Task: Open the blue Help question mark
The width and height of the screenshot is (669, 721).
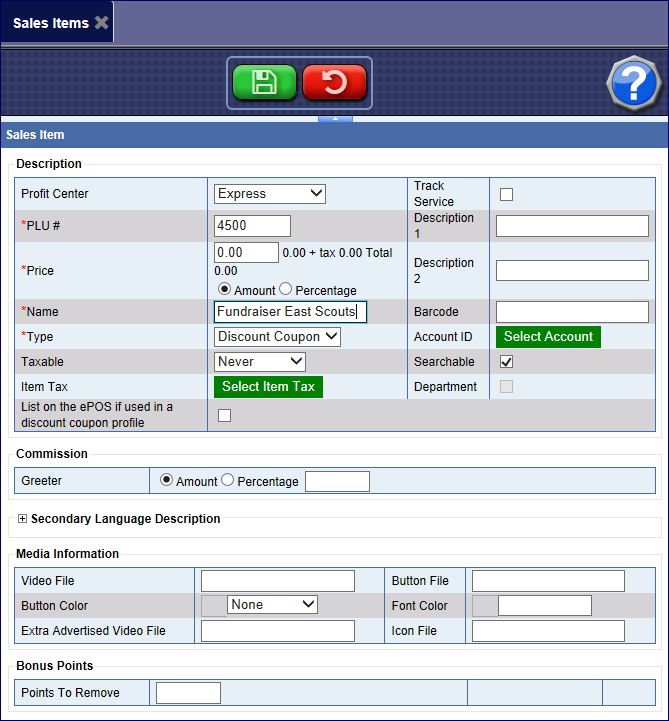Action: tap(635, 84)
